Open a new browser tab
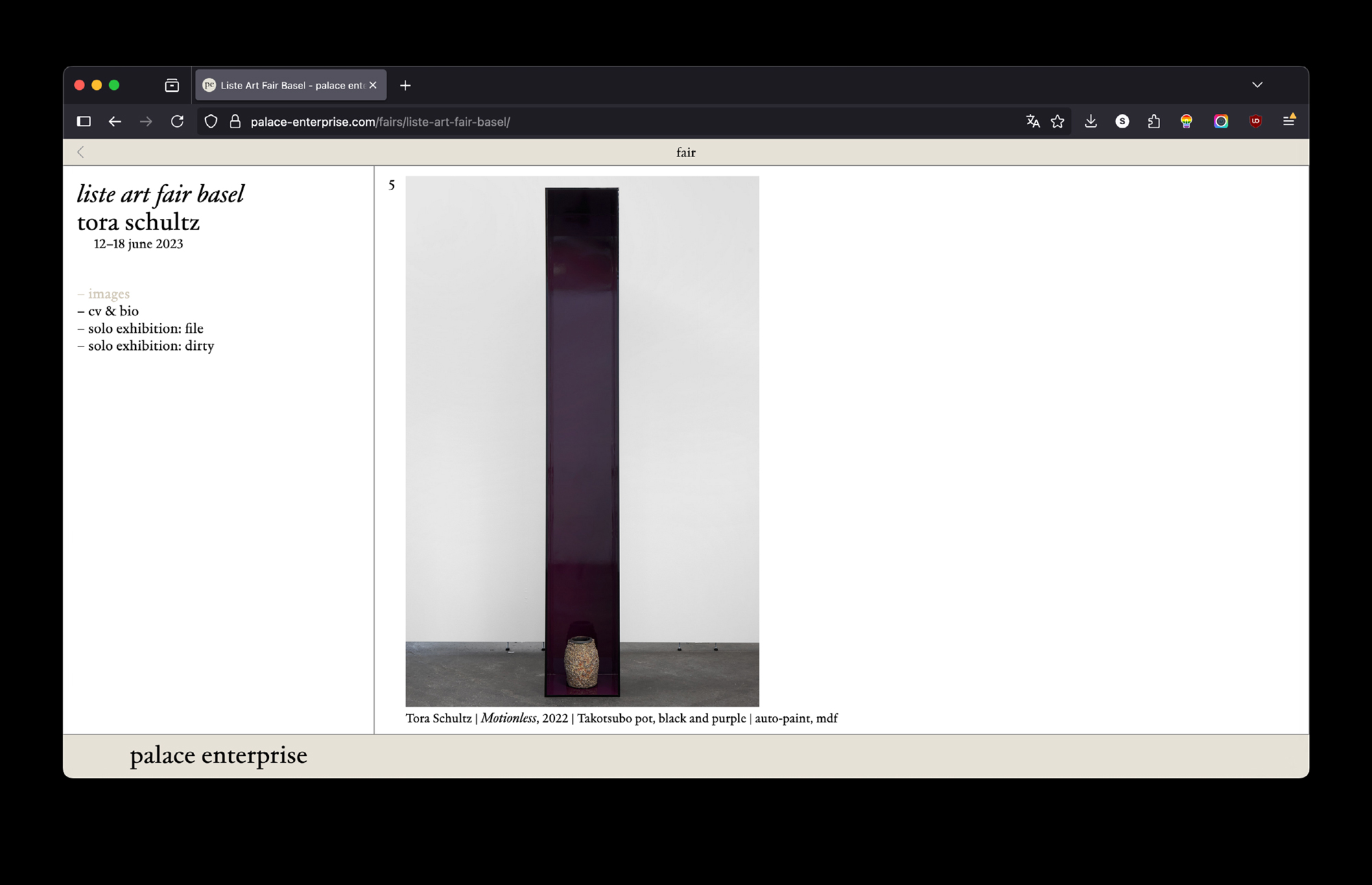The width and height of the screenshot is (1372, 885). (x=405, y=85)
